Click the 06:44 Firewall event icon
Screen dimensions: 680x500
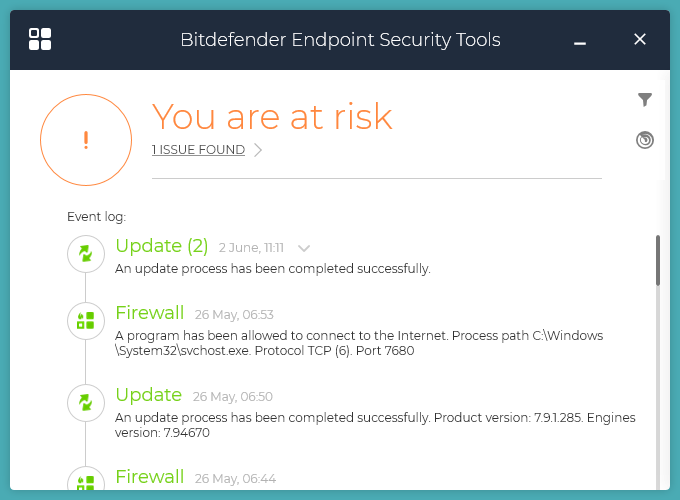tap(85, 481)
